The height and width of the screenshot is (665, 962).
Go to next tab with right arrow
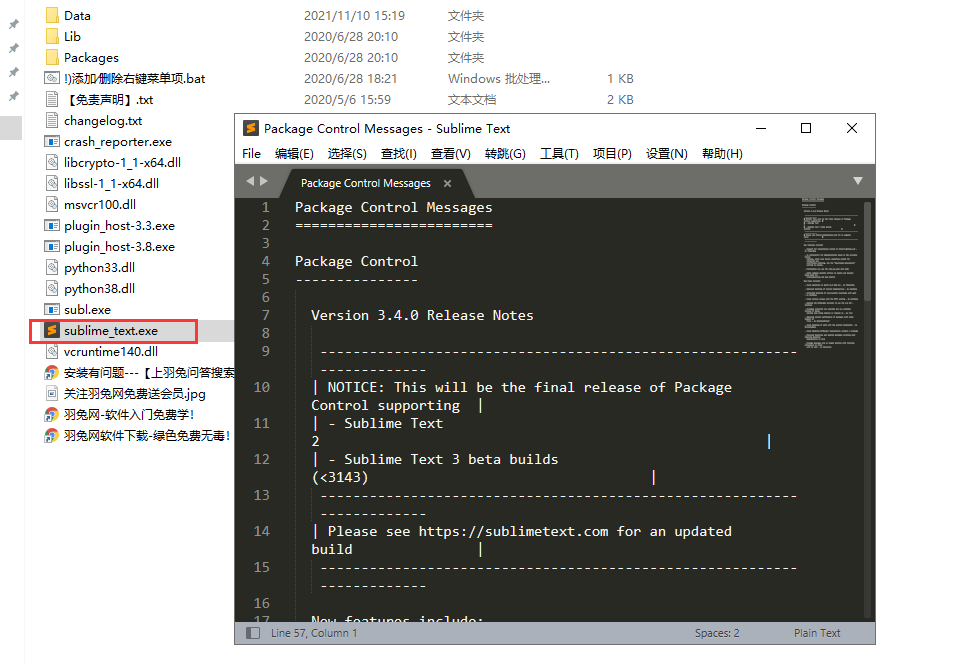tap(264, 181)
